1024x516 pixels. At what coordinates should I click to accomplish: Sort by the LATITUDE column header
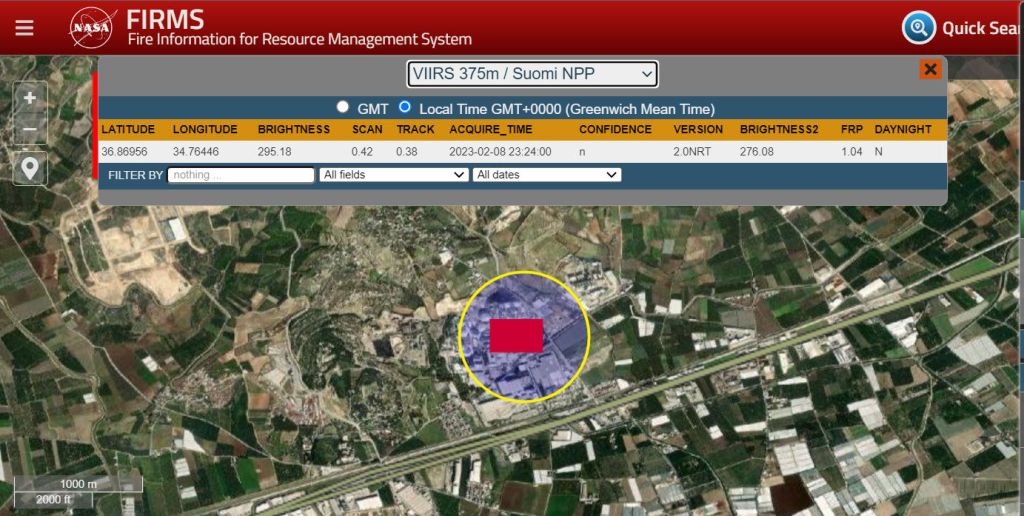(128, 130)
